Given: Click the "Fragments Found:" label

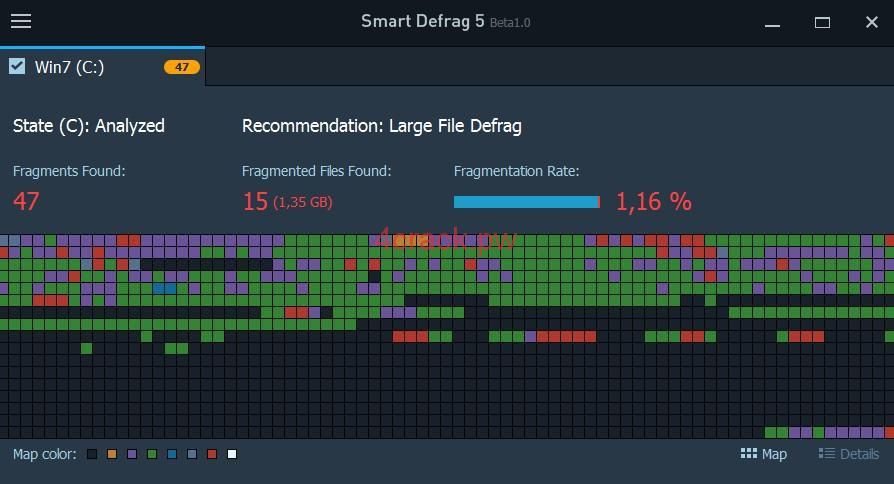Looking at the screenshot, I should point(69,171).
